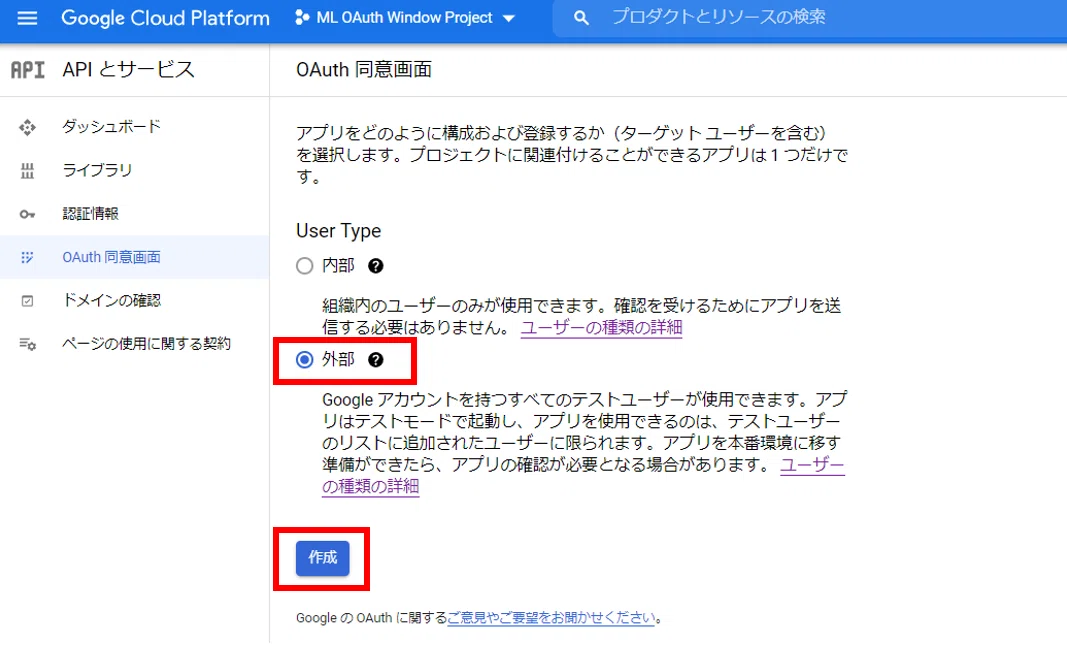Click the 認証情報 key icon

[27, 214]
